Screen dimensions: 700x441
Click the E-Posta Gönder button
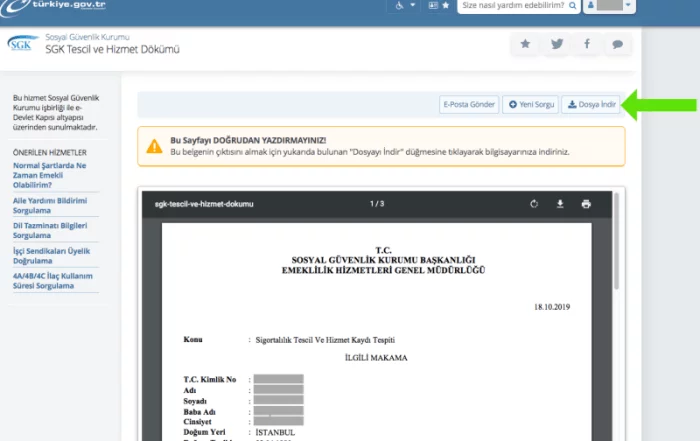pos(469,104)
